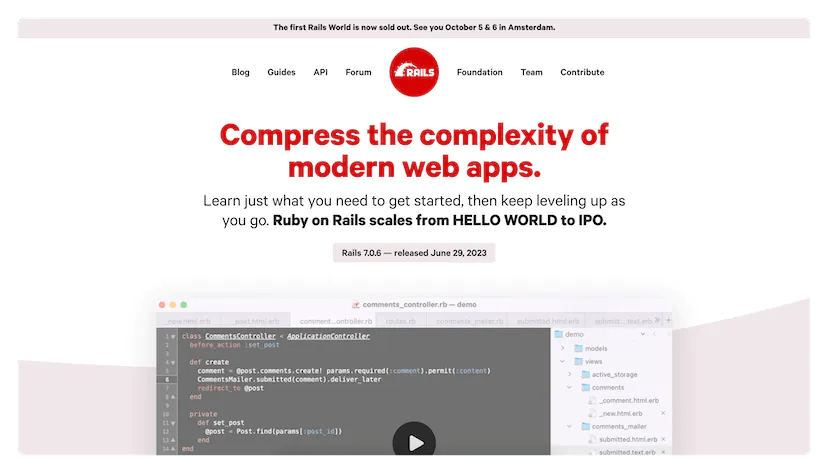Open the Foundation page
Viewport: 828px width, 473px height.
[479, 72]
